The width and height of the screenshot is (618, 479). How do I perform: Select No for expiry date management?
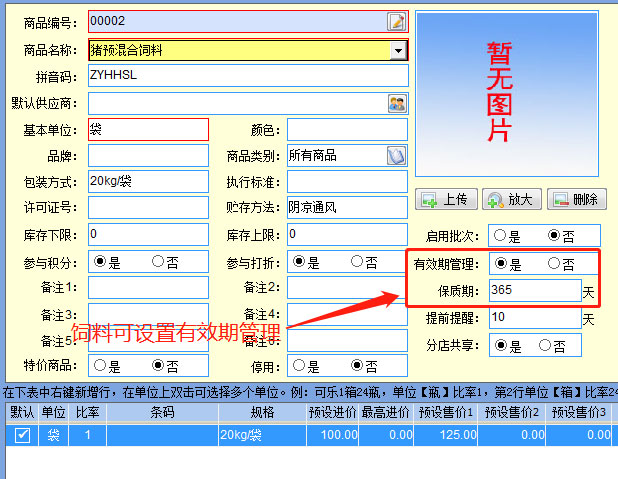pos(555,264)
